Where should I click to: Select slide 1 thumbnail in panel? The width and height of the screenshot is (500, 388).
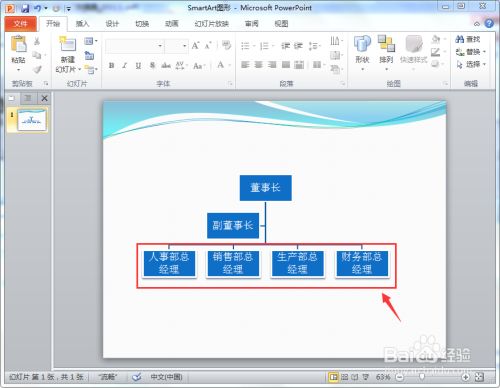pos(32,120)
